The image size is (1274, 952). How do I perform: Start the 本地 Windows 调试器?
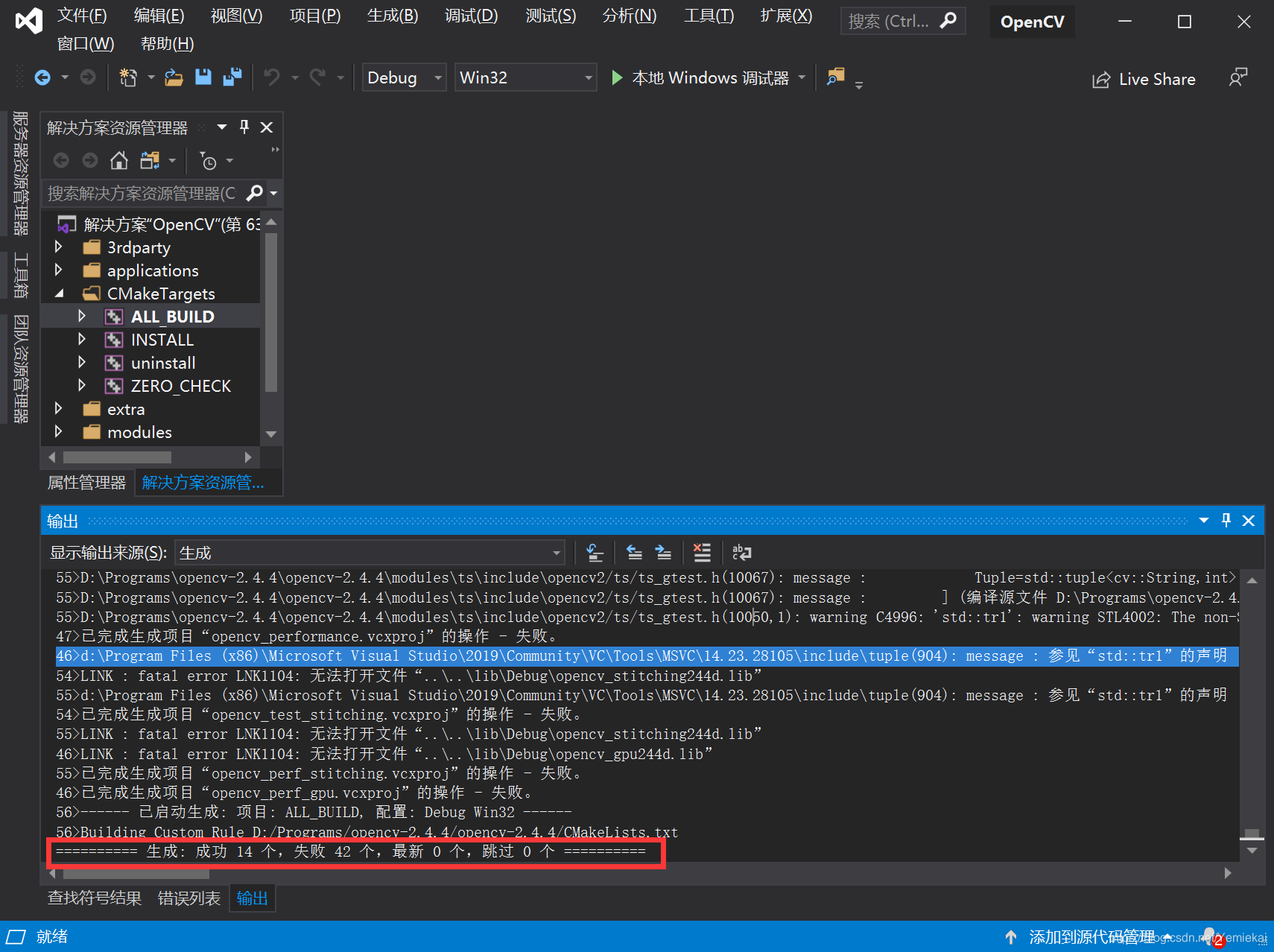(x=700, y=77)
